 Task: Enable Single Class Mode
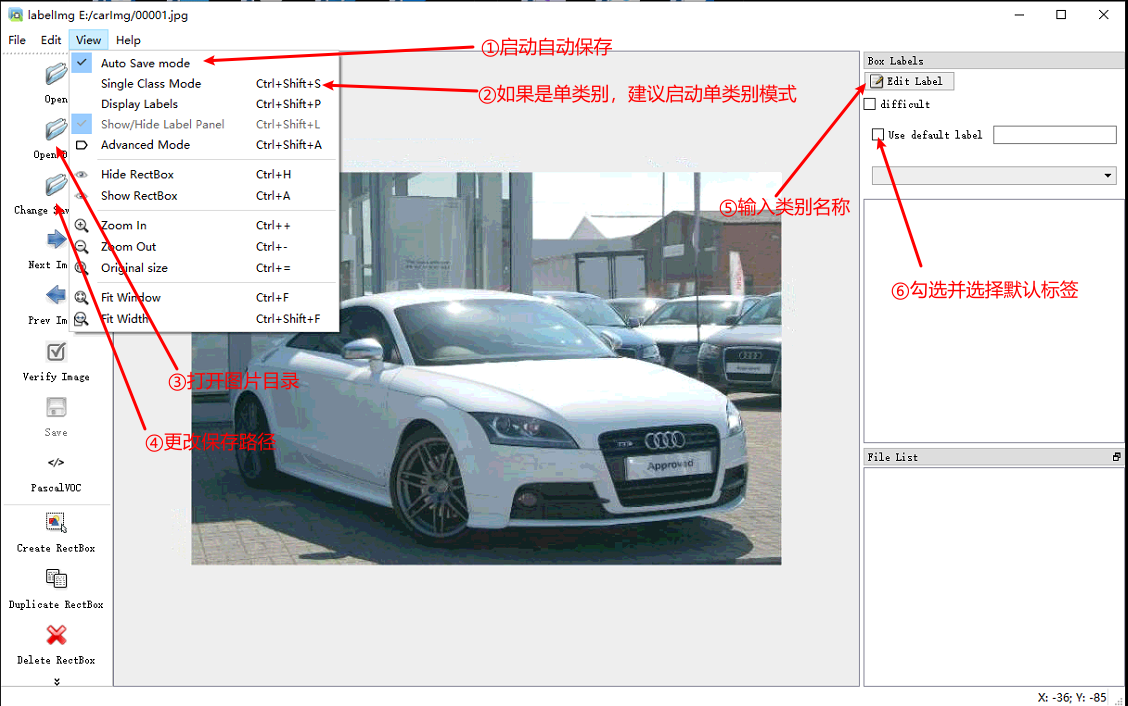click(204, 83)
